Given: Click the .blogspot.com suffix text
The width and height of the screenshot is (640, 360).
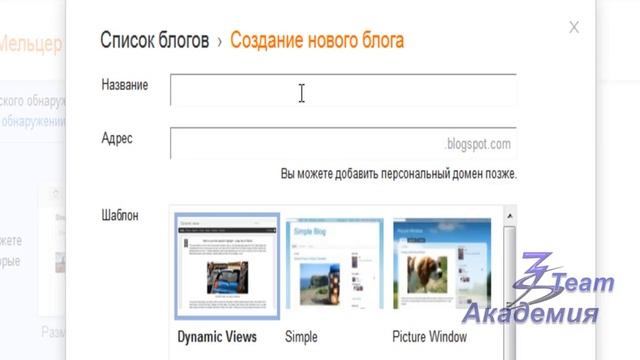Looking at the screenshot, I should point(478,144).
